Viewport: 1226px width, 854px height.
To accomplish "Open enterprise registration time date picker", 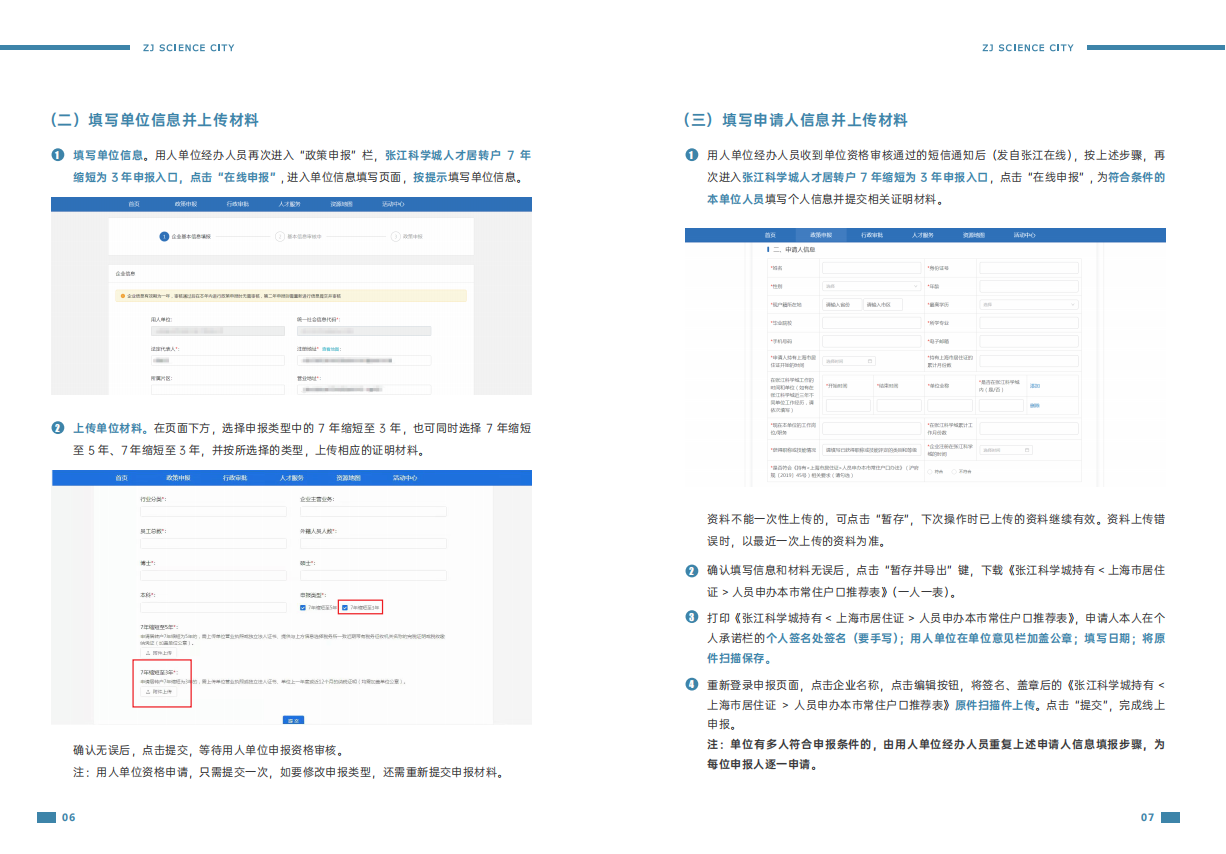I will [1006, 450].
